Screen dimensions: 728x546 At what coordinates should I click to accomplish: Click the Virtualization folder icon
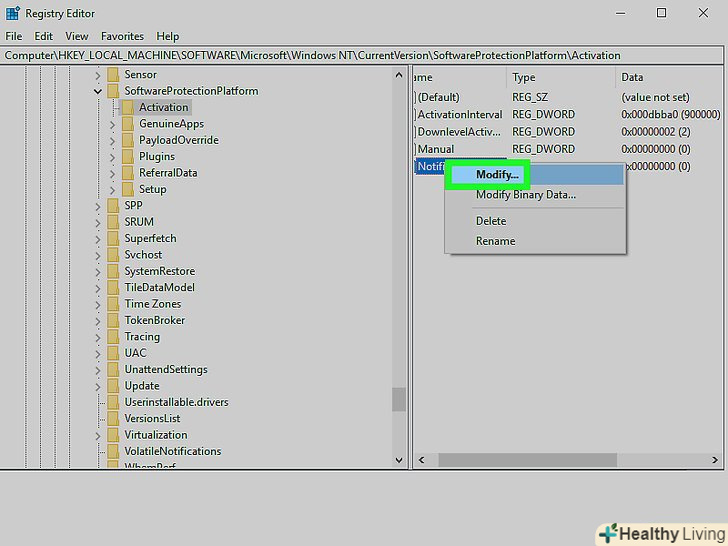coord(113,435)
